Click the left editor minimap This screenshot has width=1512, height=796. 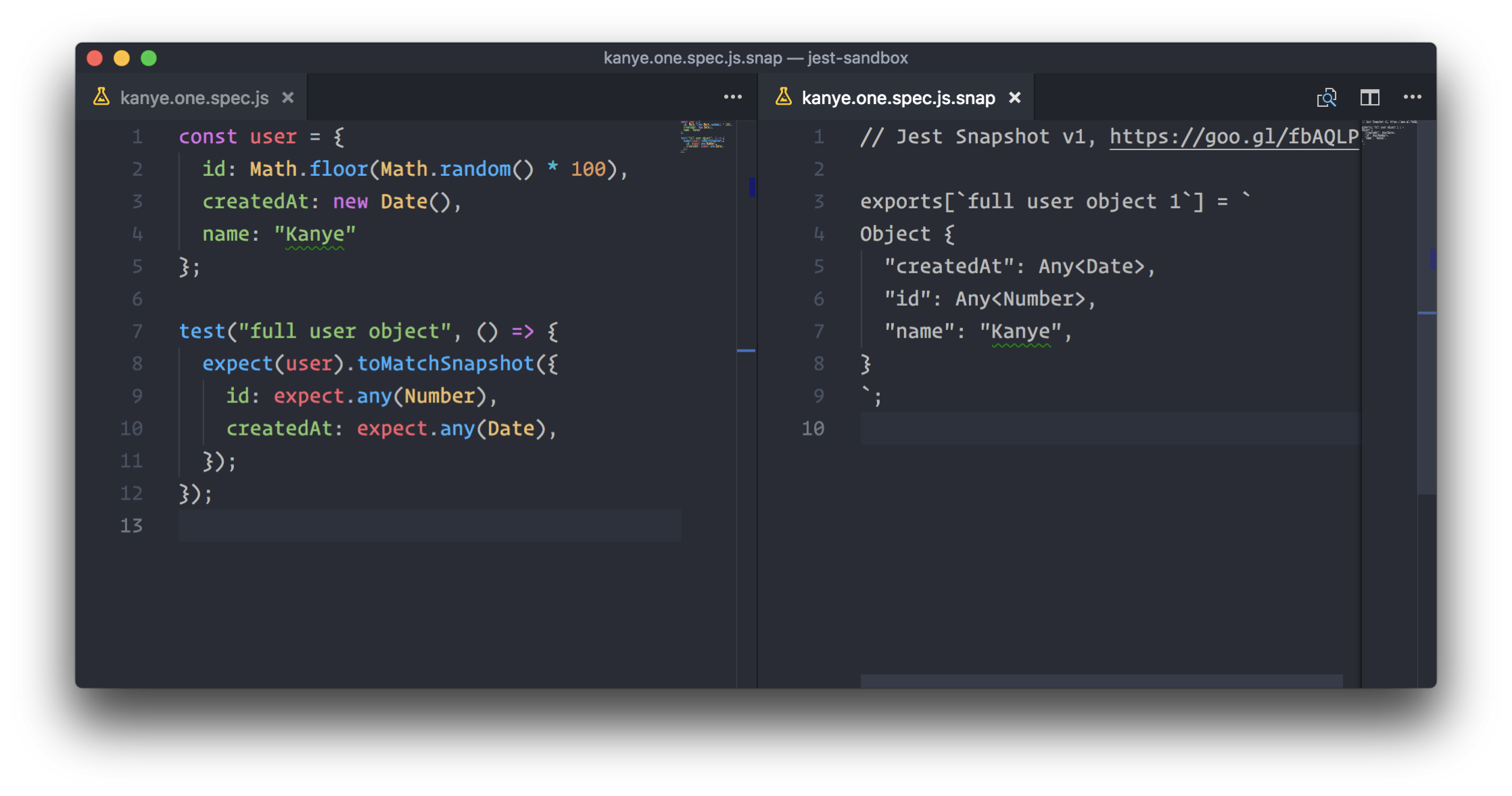click(x=703, y=137)
